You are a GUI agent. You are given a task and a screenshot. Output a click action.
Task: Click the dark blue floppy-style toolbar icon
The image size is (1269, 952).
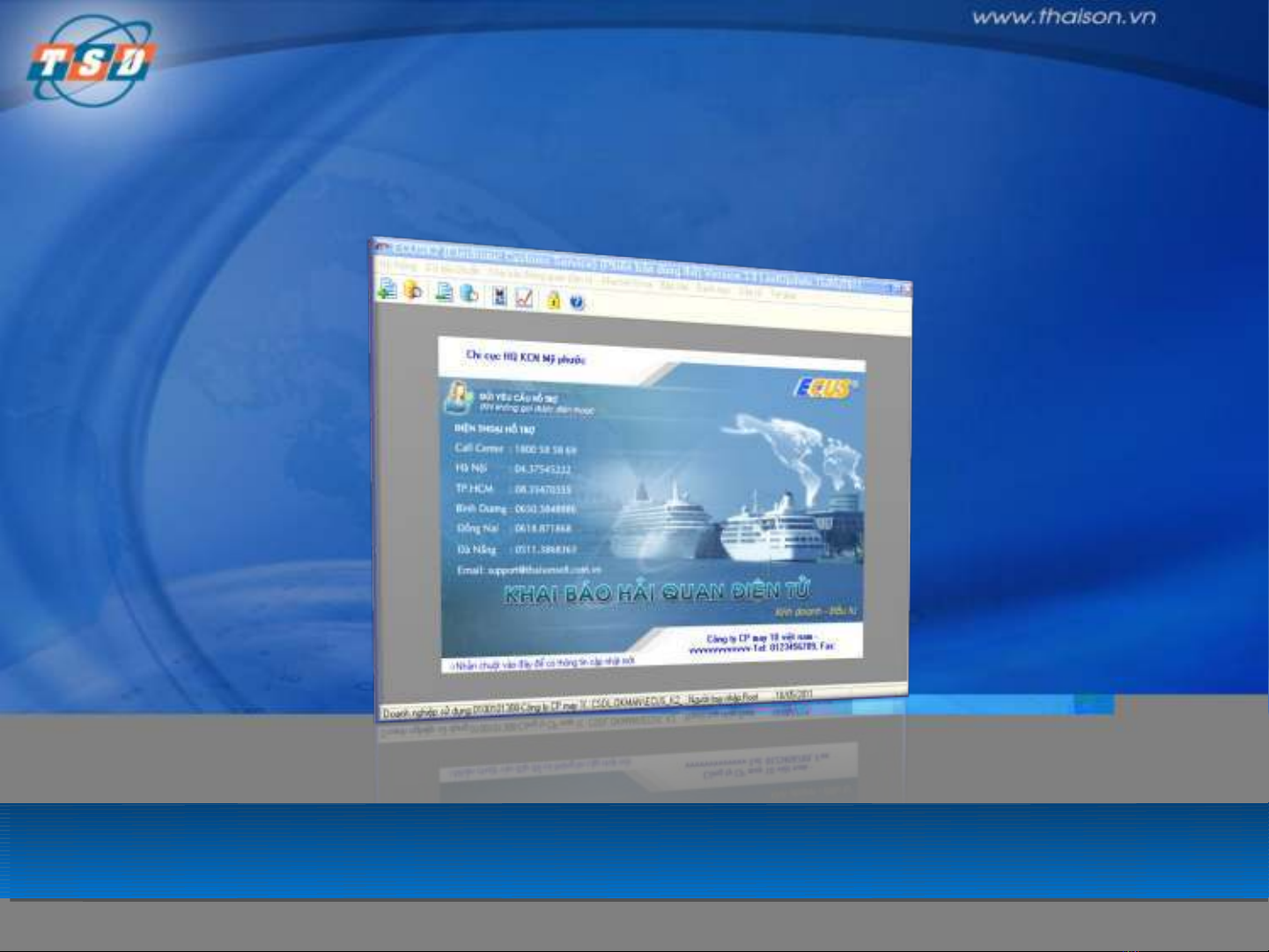click(x=499, y=297)
